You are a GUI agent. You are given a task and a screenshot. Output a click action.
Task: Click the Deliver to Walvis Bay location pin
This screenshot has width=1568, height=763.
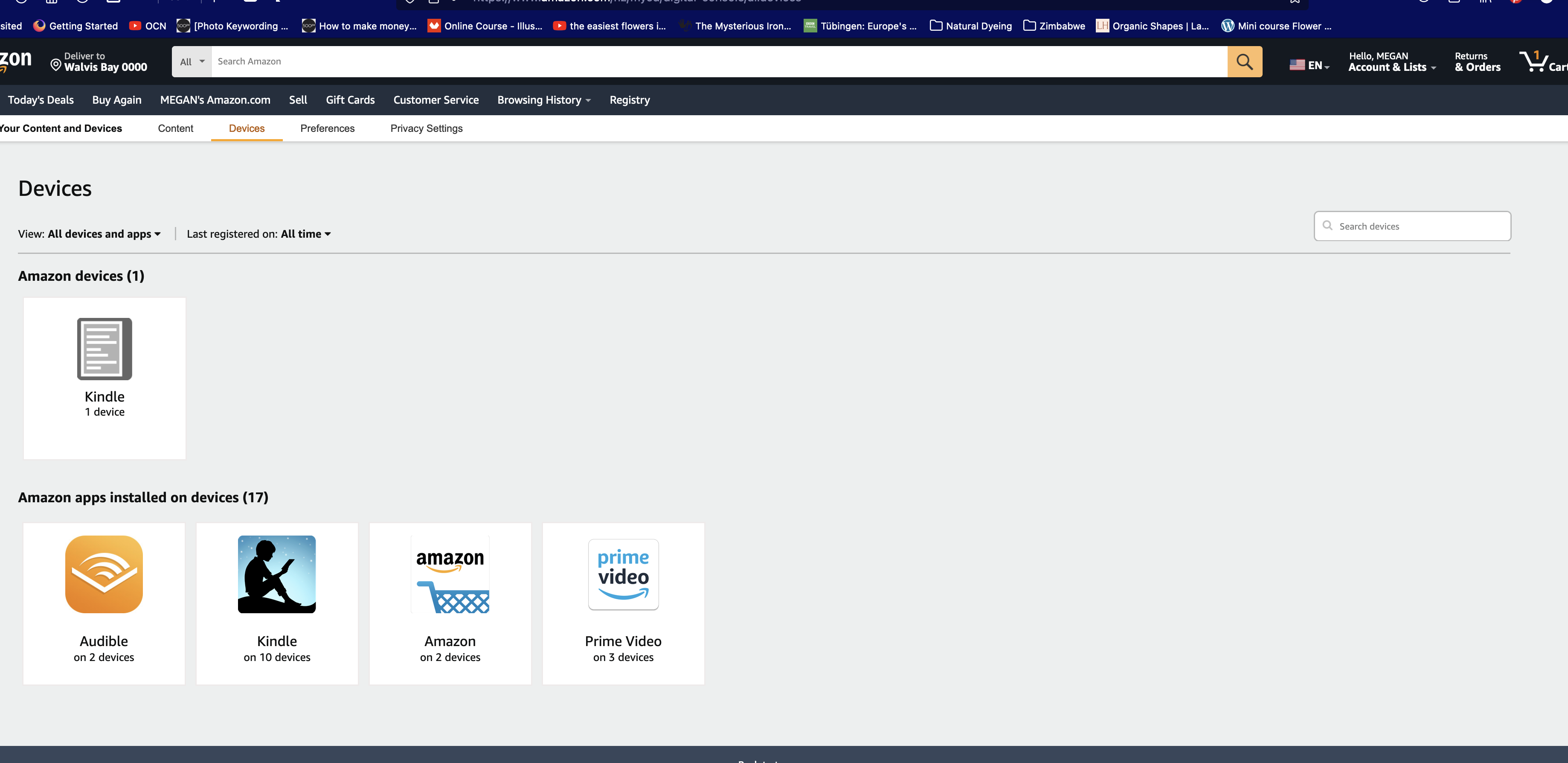coord(55,64)
